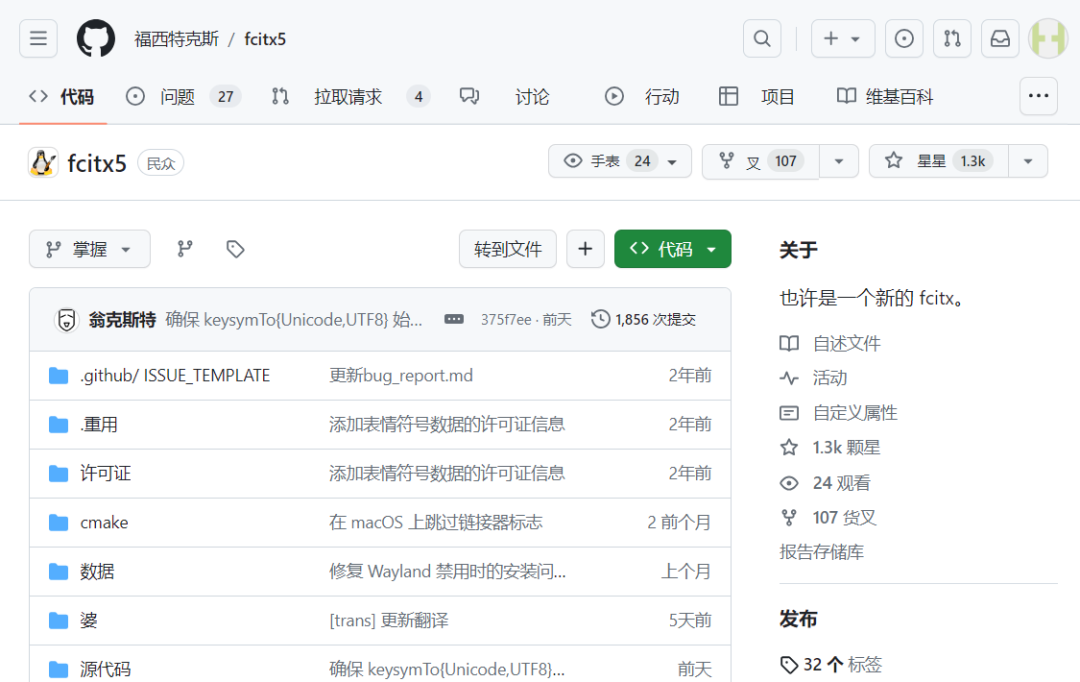Open the .github/ISSUE_TEMPLATE folder
Screen dimensions: 1080x682
175,375
